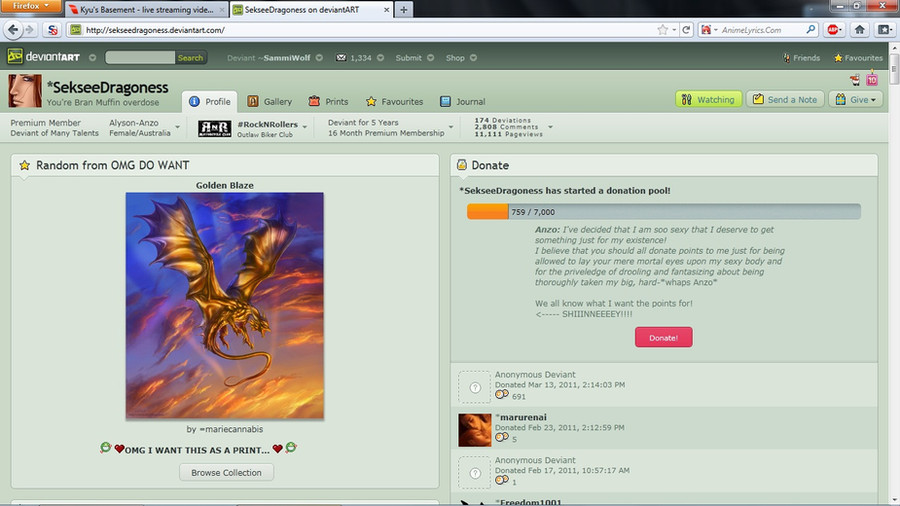Click the green Search button

point(190,58)
